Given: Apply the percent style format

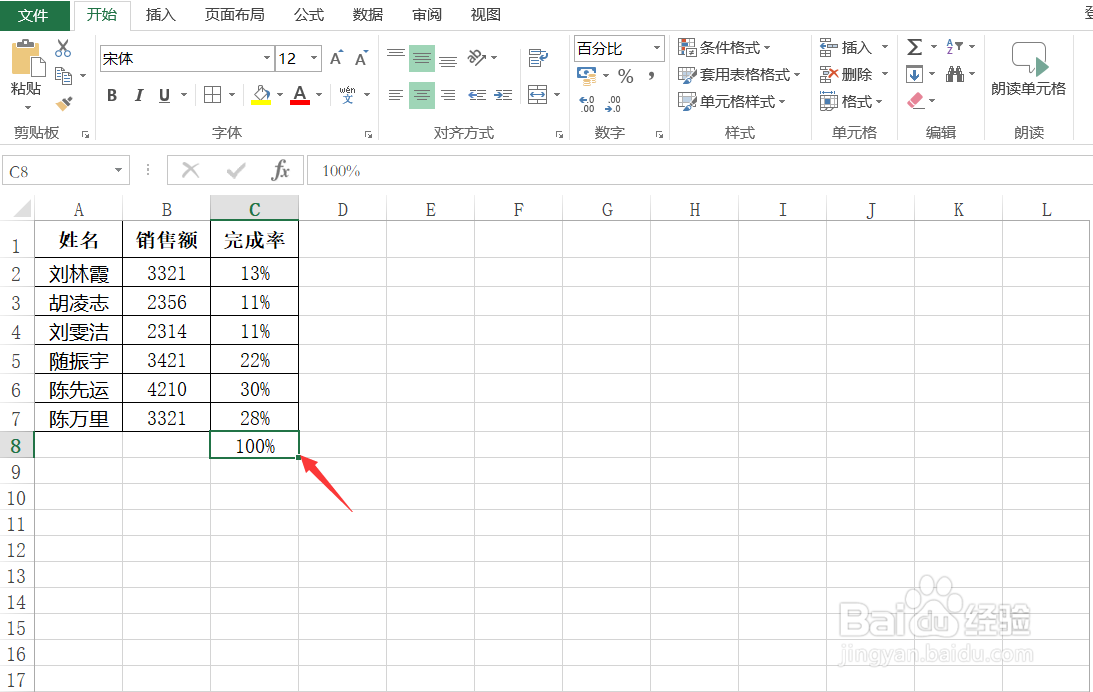Looking at the screenshot, I should coord(625,75).
